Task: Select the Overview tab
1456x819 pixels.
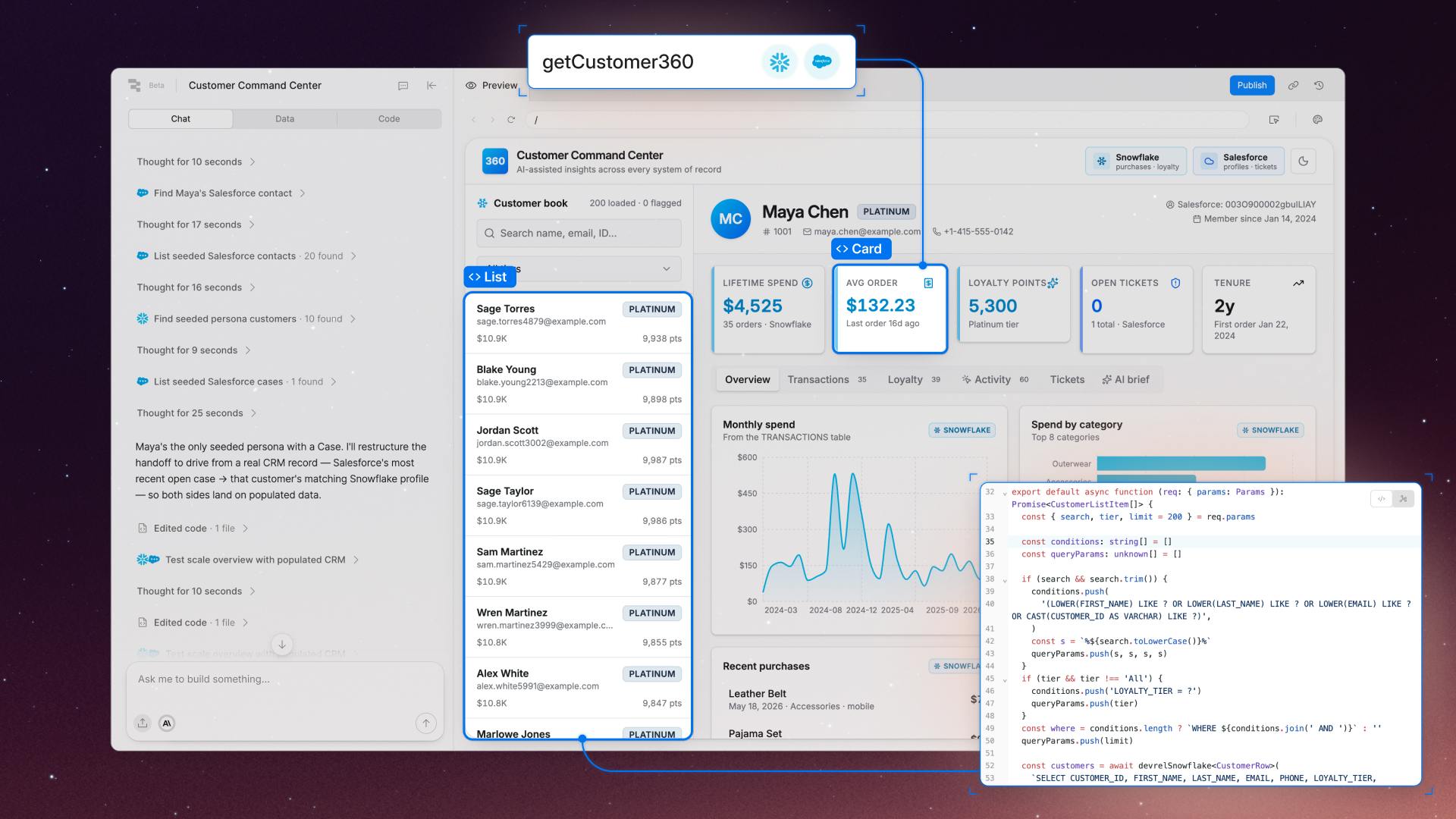Action: [x=748, y=380]
